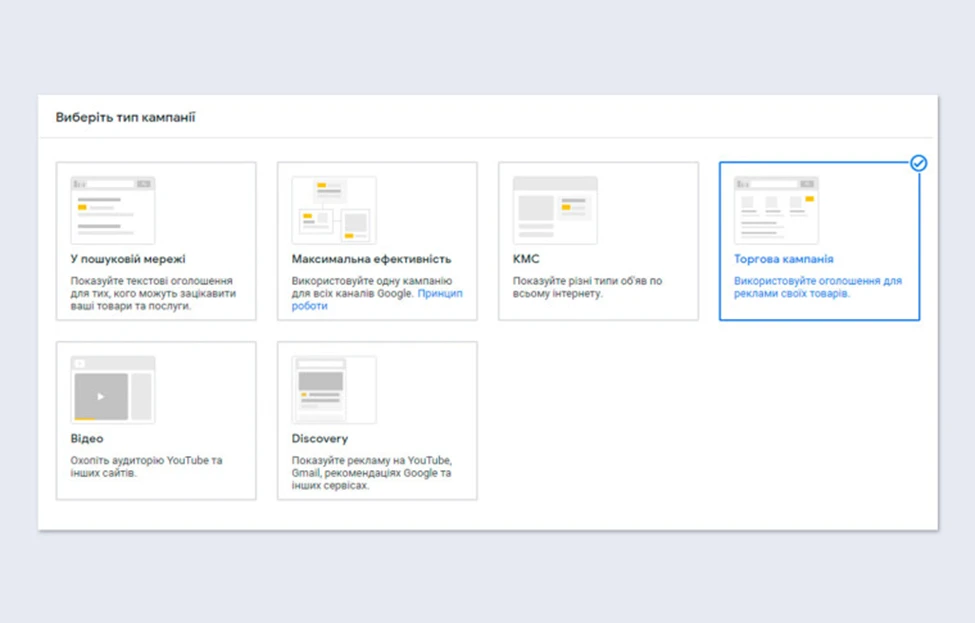Click the blue text about реклами своїх товарів
Screen dimensions: 975x623
tap(817, 288)
